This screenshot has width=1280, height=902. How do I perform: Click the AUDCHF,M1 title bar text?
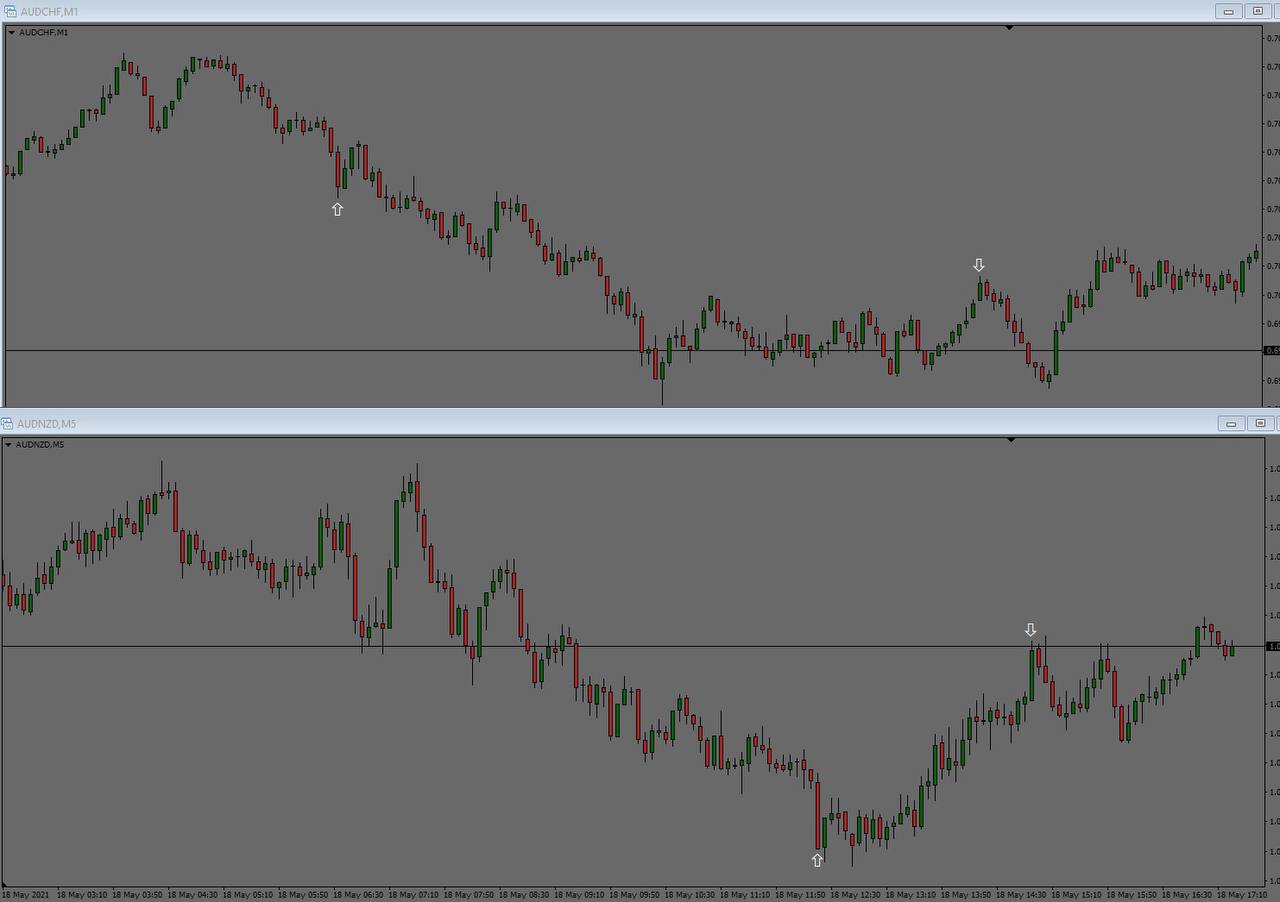(49, 12)
